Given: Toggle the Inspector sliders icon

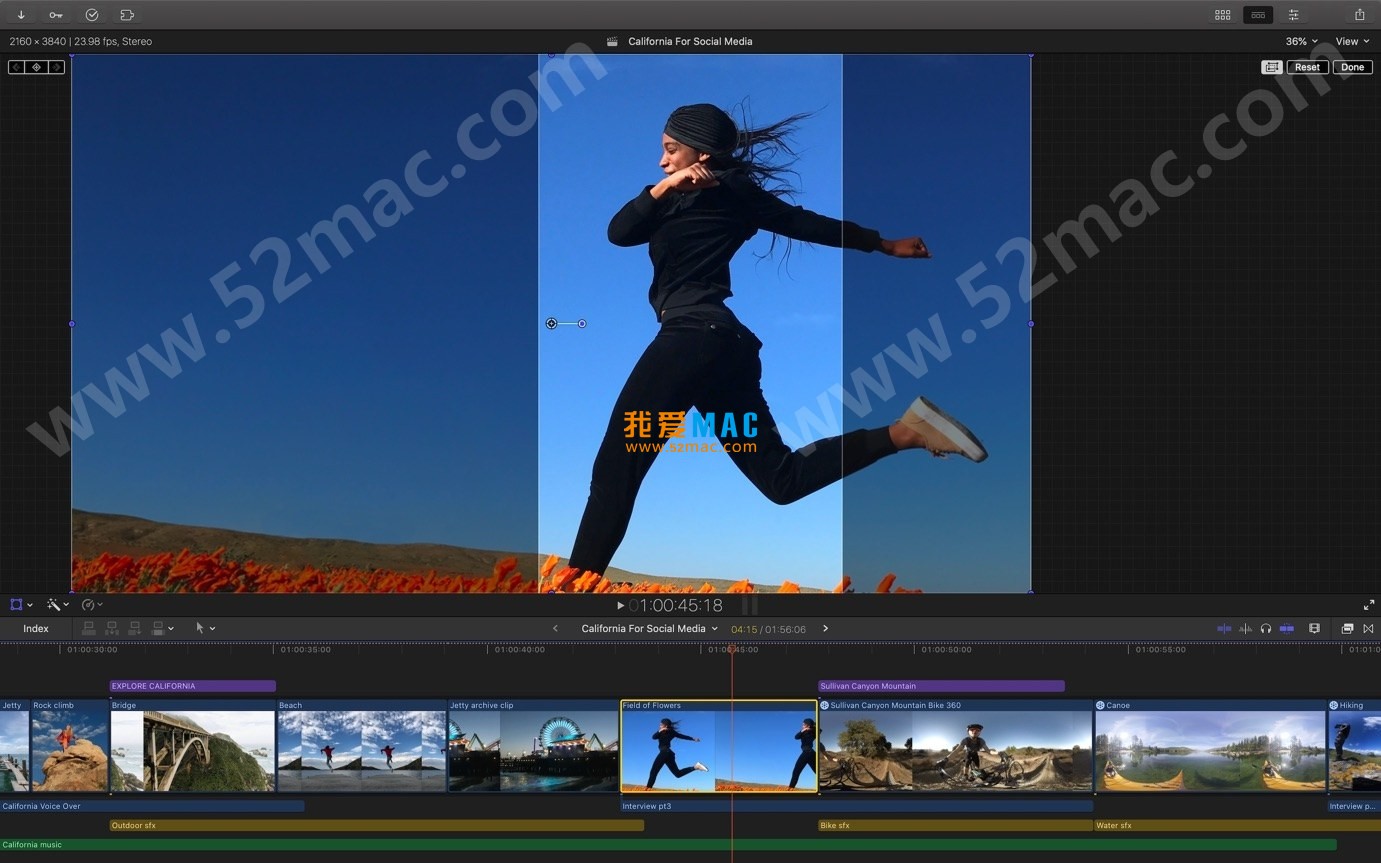Looking at the screenshot, I should point(1293,15).
